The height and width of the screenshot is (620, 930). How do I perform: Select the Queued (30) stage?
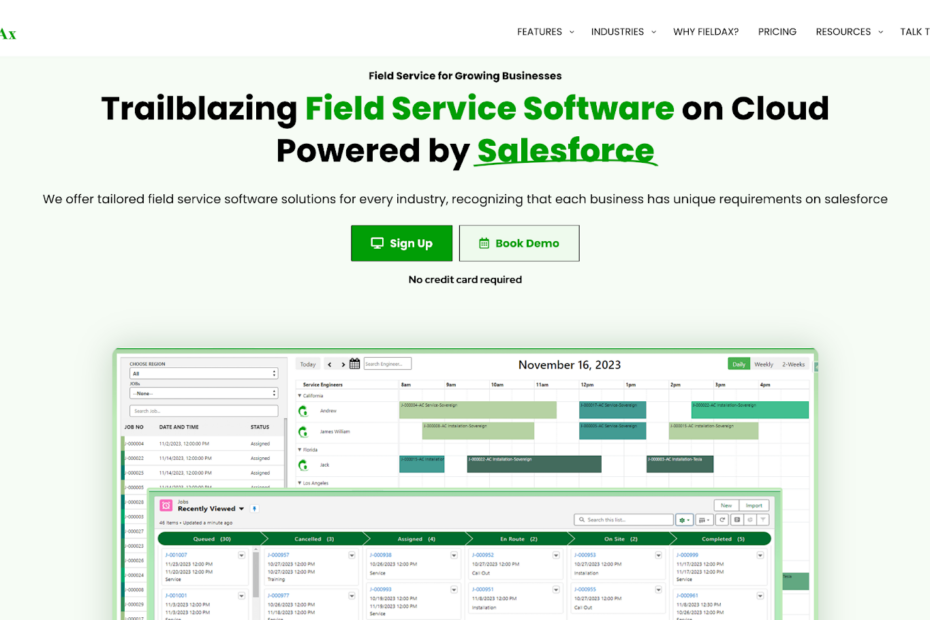pyautogui.click(x=212, y=539)
